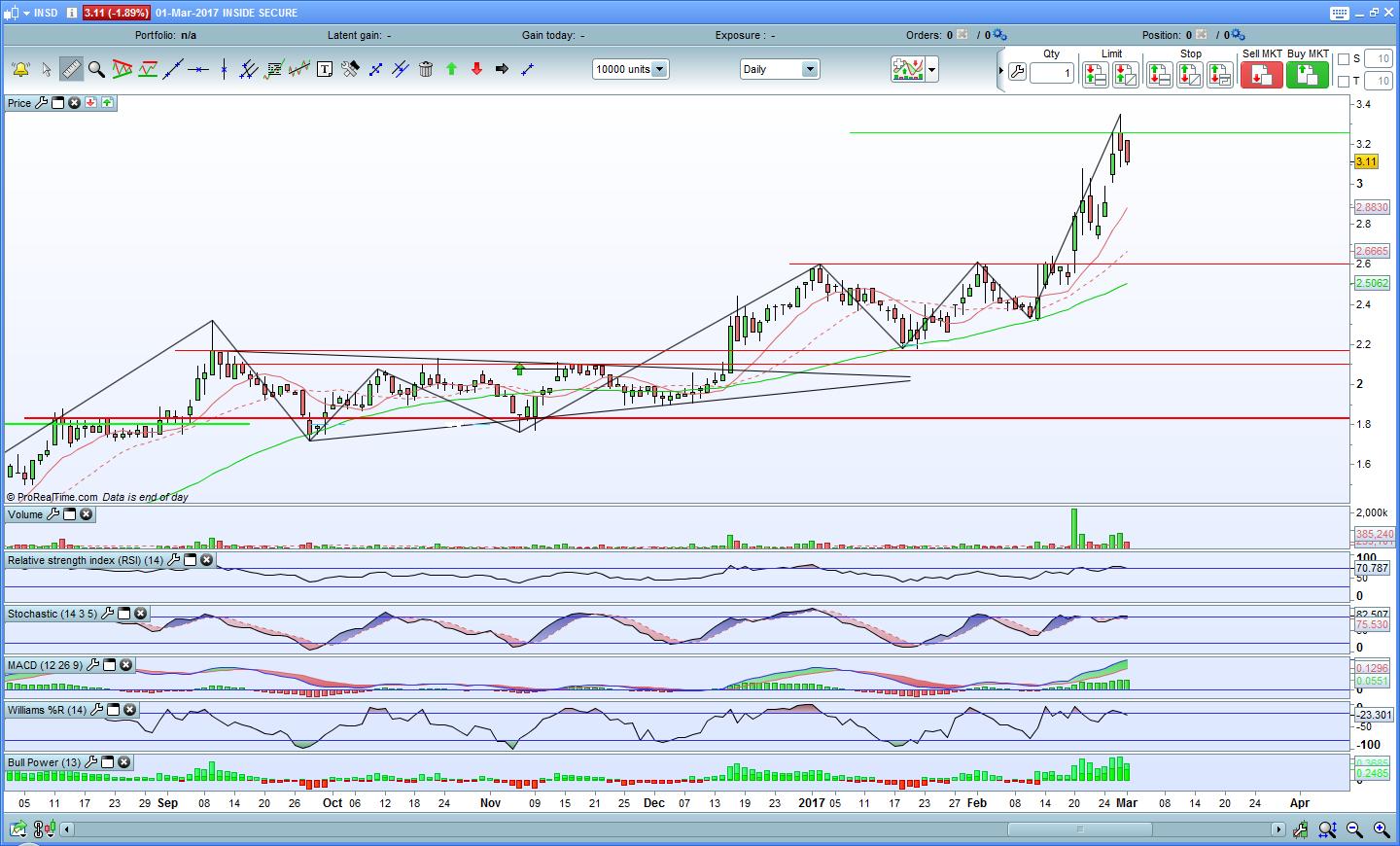Select the ruler measurement tool
1400x846 pixels.
71,69
